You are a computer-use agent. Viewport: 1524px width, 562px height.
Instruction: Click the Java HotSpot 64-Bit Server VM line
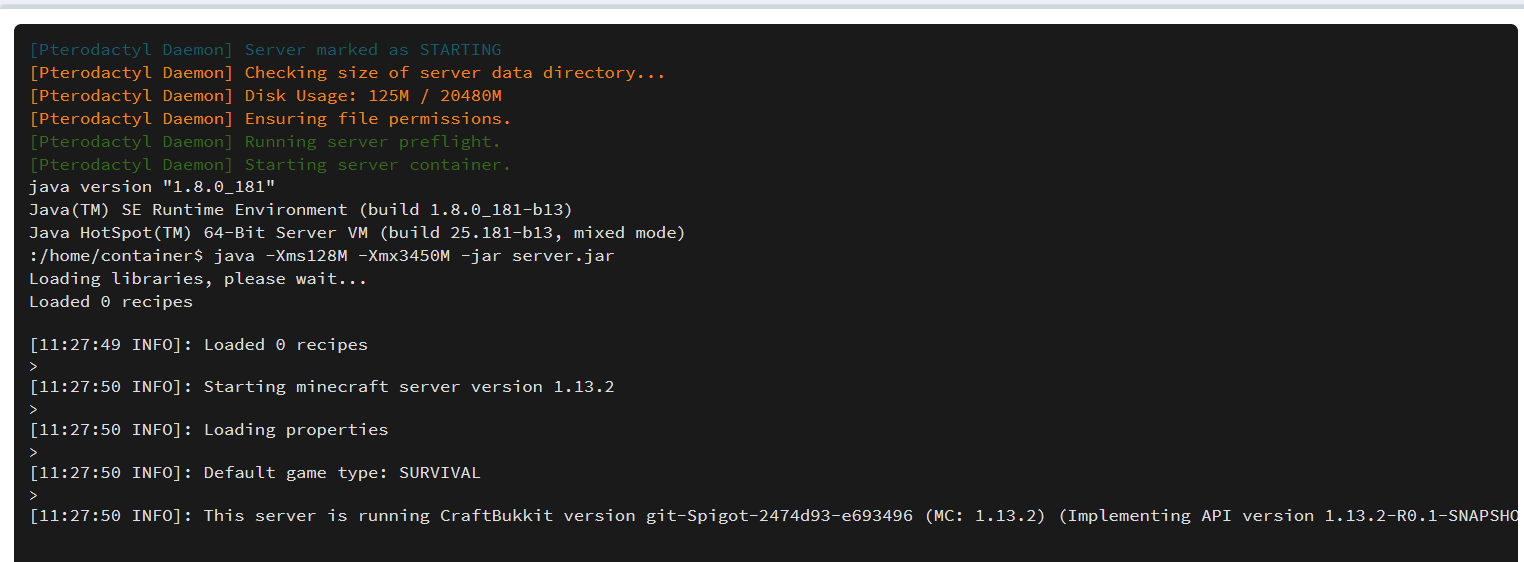tap(357, 233)
